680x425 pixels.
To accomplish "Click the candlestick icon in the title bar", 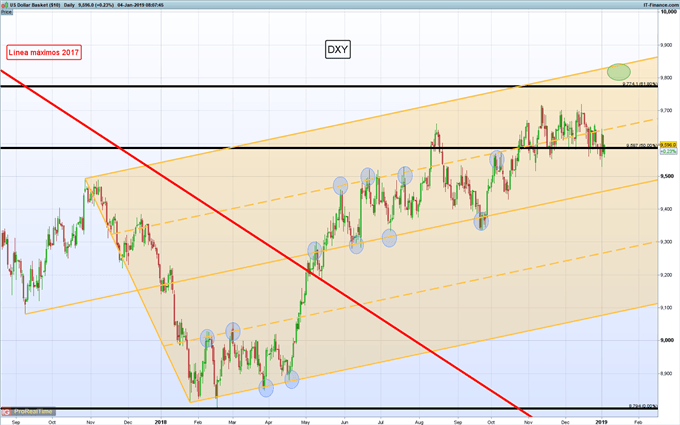I will [x=6, y=5].
